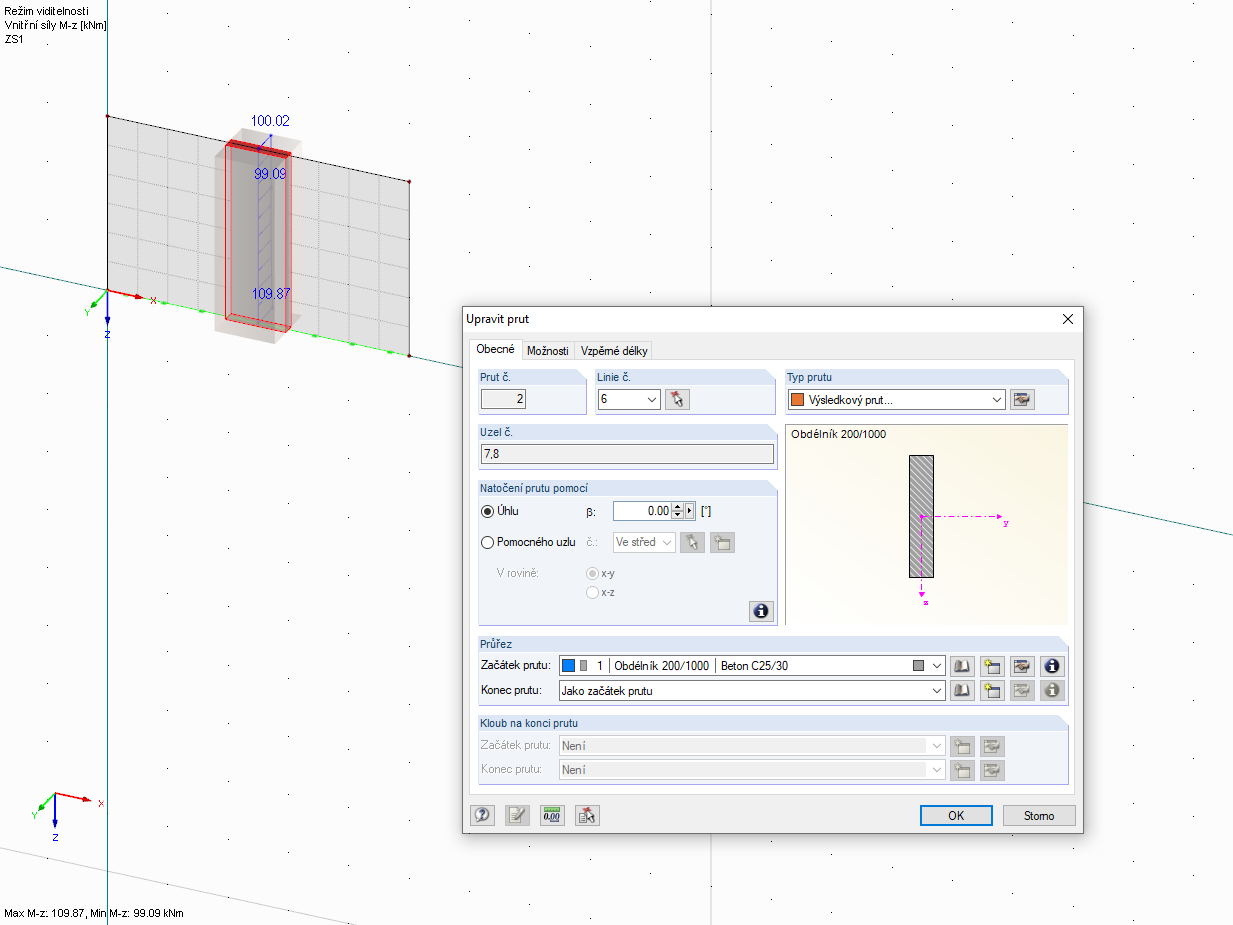Close the Upravit prut dialog
The image size is (1233, 925).
pyautogui.click(x=1067, y=319)
